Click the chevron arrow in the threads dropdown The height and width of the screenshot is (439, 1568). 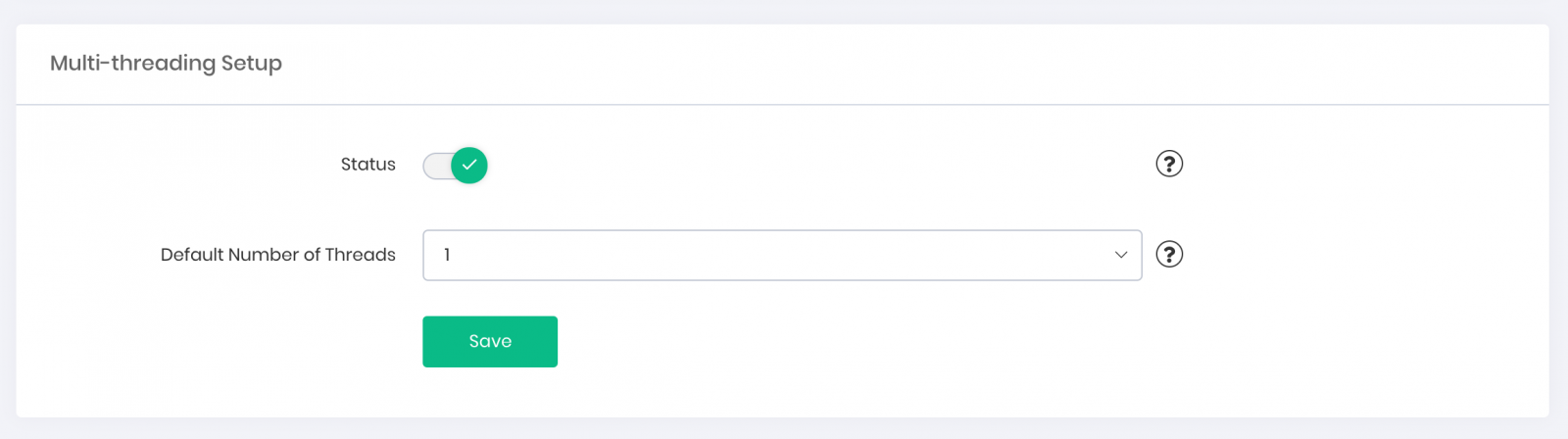pyautogui.click(x=1121, y=255)
